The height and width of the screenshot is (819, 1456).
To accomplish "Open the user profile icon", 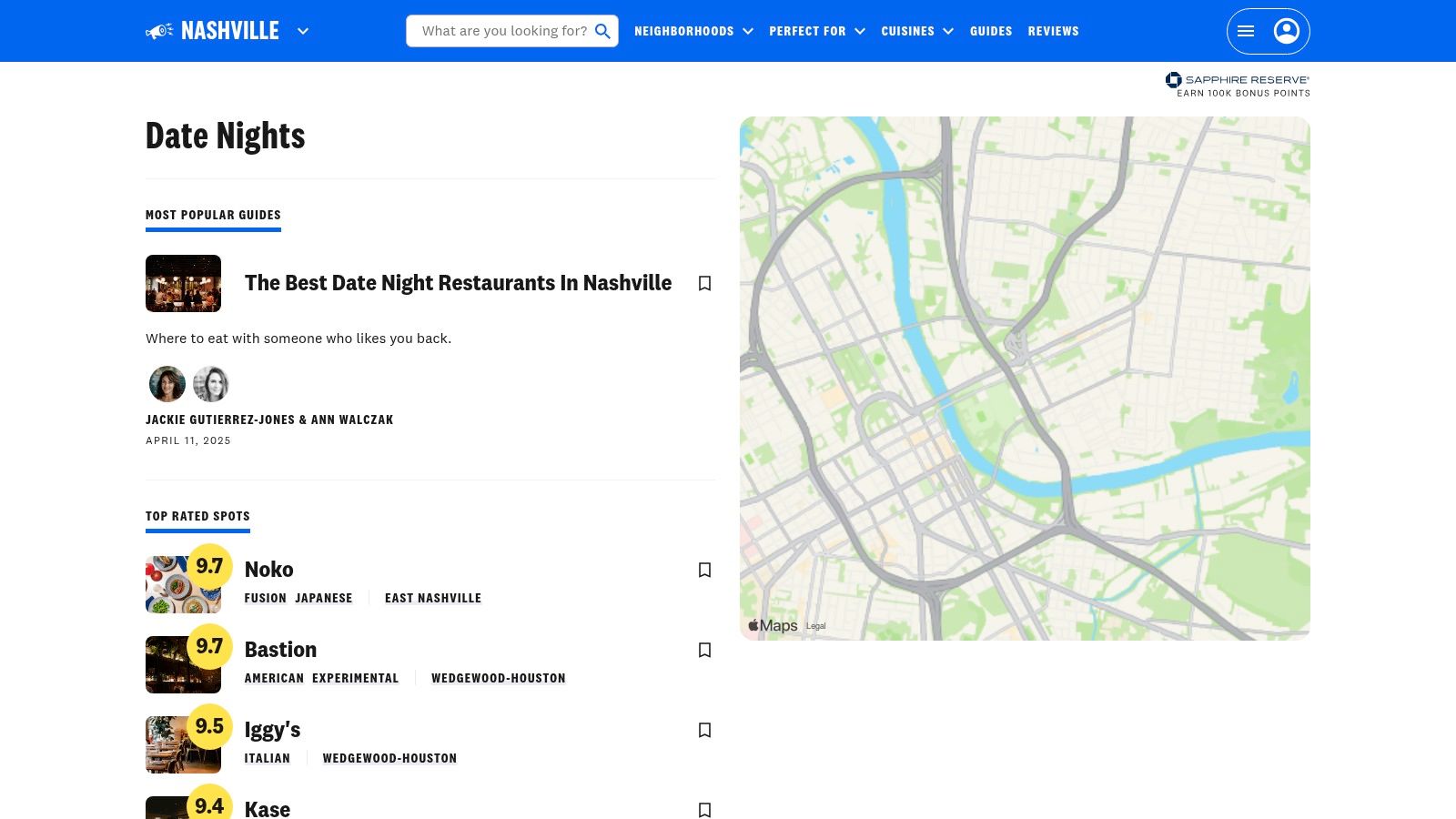I will (1286, 32).
